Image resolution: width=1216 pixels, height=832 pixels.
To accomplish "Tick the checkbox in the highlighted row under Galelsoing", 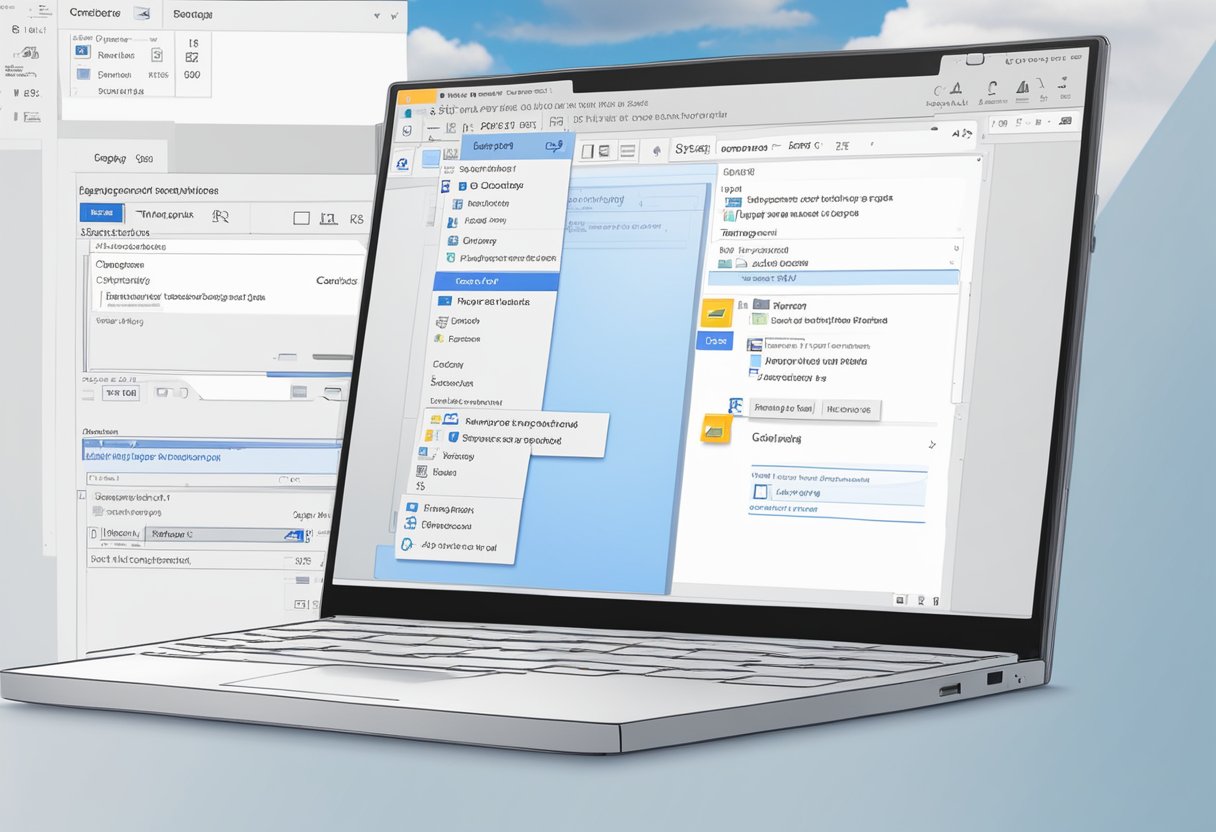I will pyautogui.click(x=760, y=492).
